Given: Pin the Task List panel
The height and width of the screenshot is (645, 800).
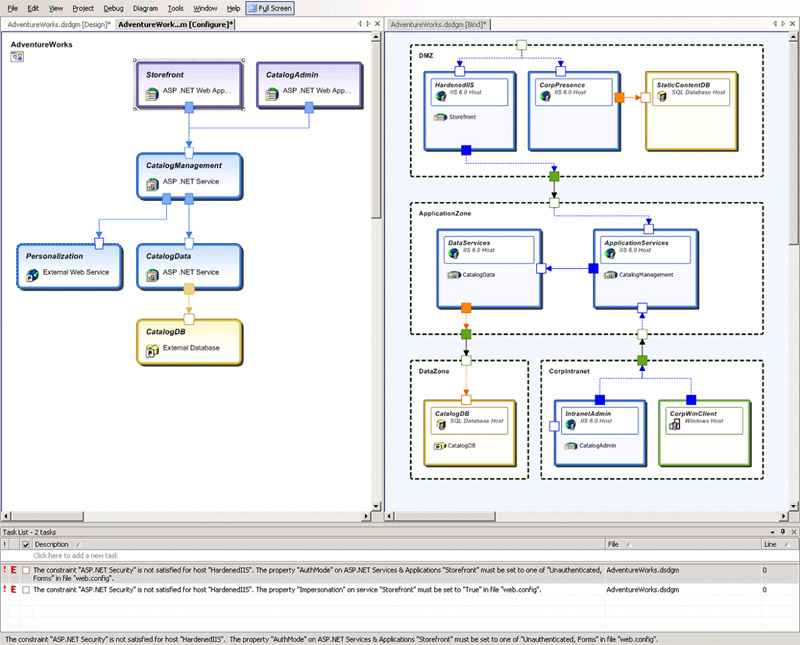Looking at the screenshot, I should (x=783, y=532).
